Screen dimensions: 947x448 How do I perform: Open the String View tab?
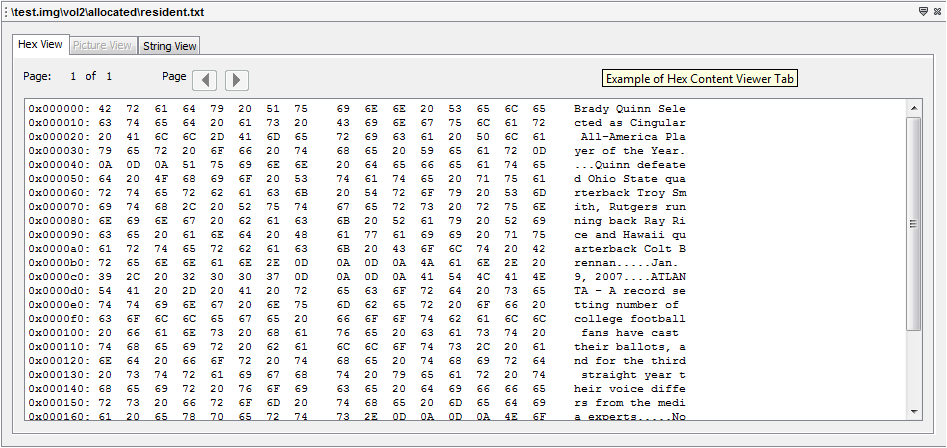pyautogui.click(x=169, y=46)
